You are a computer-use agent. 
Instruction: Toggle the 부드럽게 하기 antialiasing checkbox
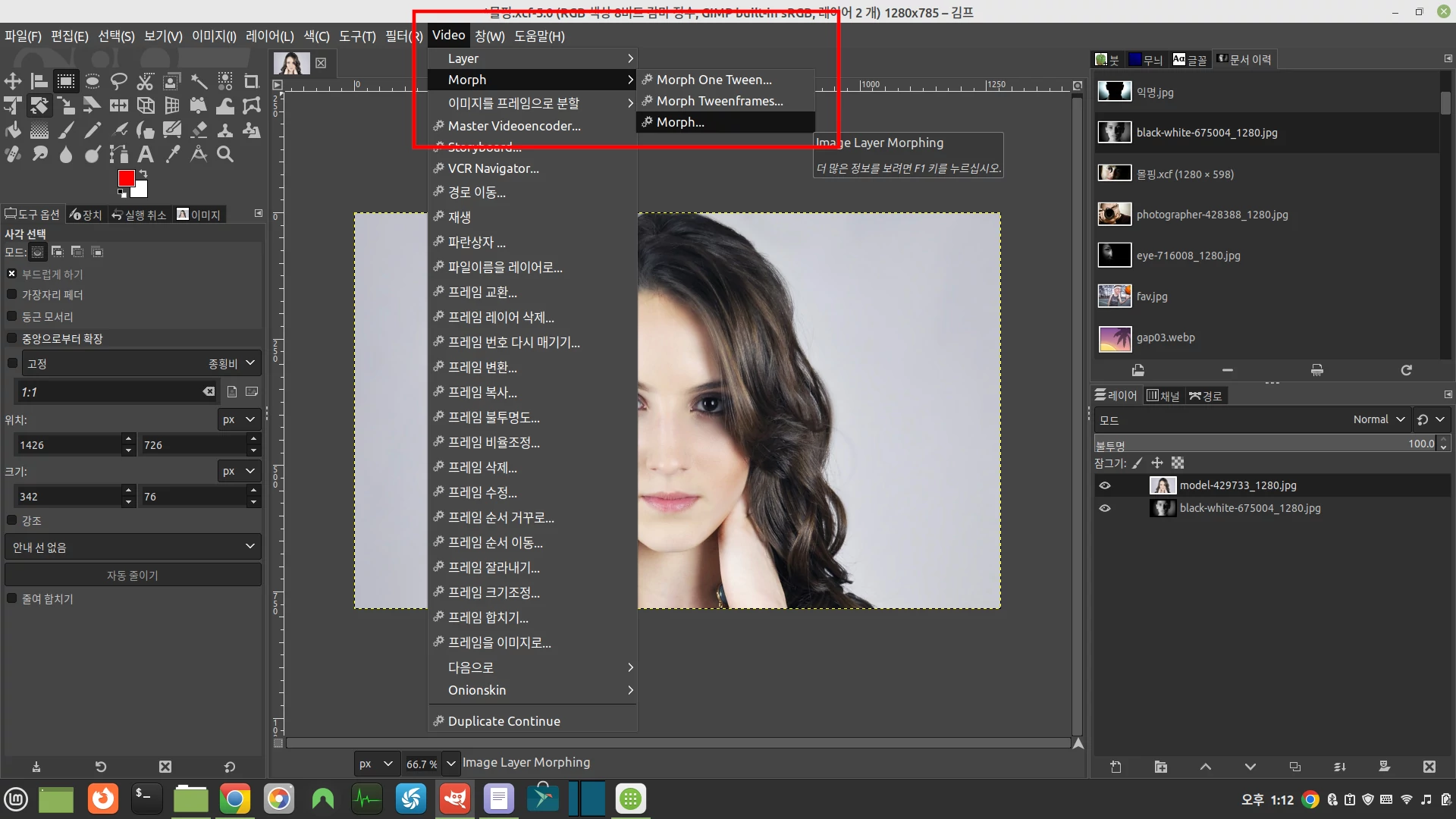[11, 274]
